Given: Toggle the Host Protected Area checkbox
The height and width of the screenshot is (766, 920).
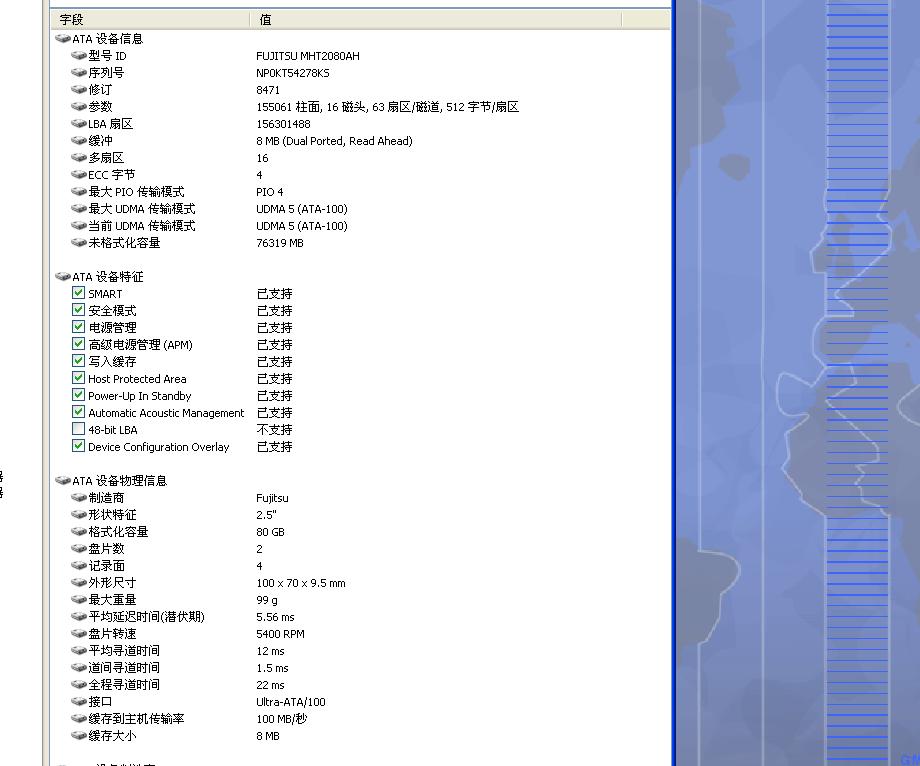Looking at the screenshot, I should click(x=79, y=378).
